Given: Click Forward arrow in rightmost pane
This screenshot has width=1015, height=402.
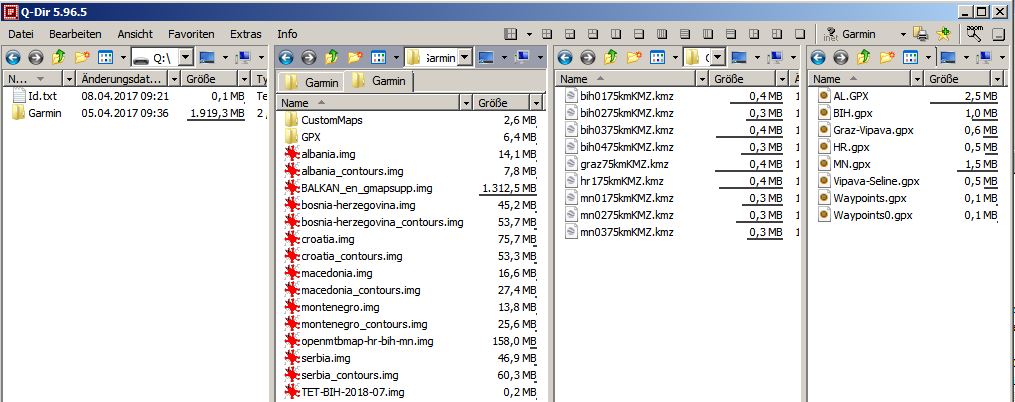Looking at the screenshot, I should (843, 57).
